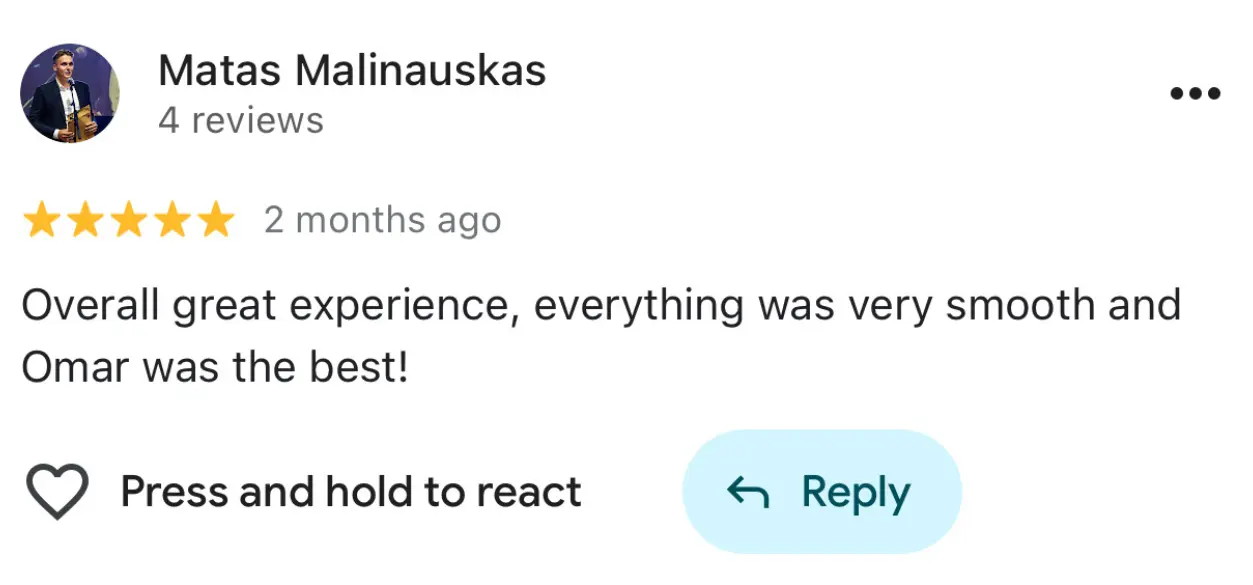The width and height of the screenshot is (1253, 585).
Task: Click the curved reply arrow icon
Action: (x=748, y=492)
